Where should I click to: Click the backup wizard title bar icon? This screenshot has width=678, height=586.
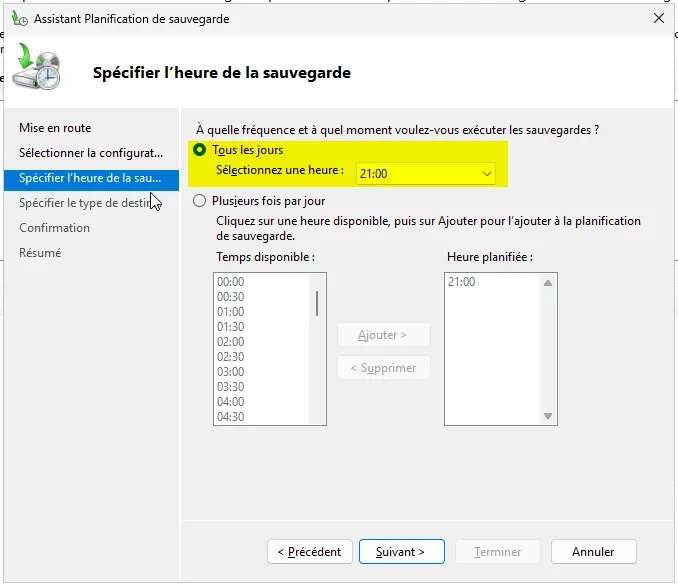tap(17, 18)
